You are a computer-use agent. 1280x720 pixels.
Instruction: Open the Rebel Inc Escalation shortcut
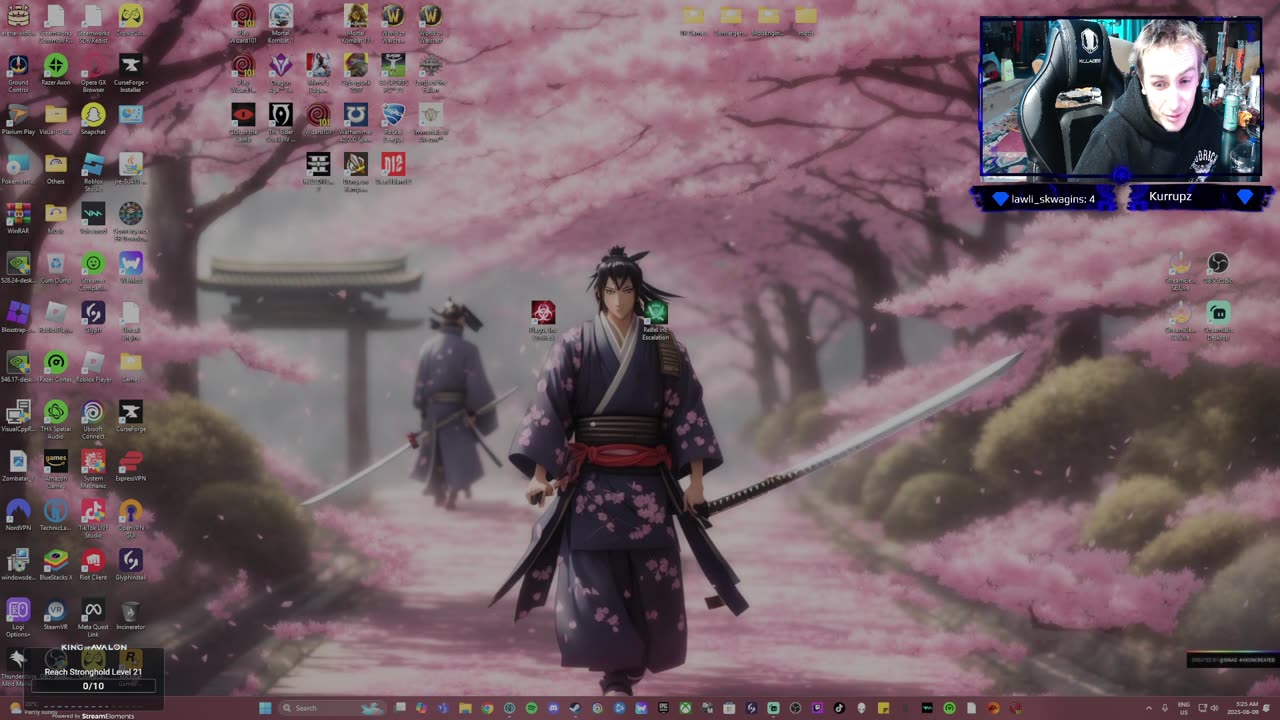tap(656, 320)
